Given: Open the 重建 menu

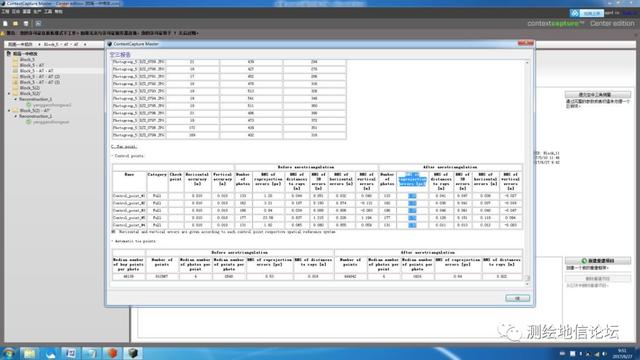Looking at the screenshot, I should 27,12.
